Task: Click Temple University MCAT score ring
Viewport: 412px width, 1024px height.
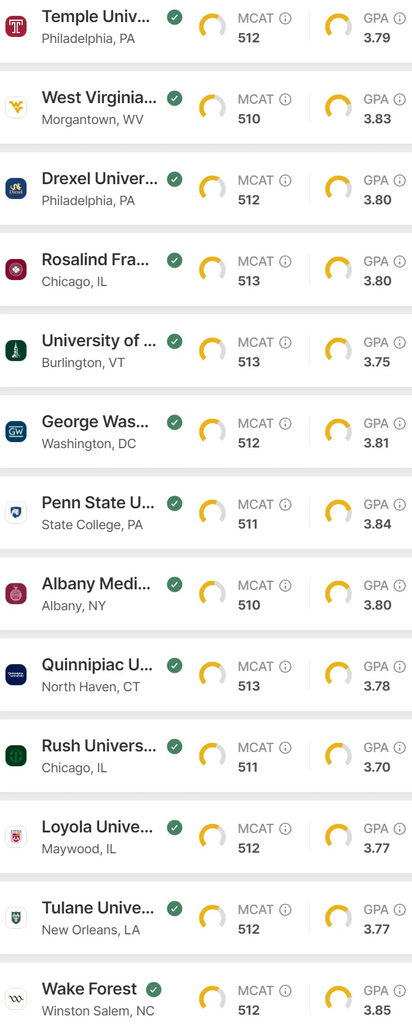Action: (212, 27)
